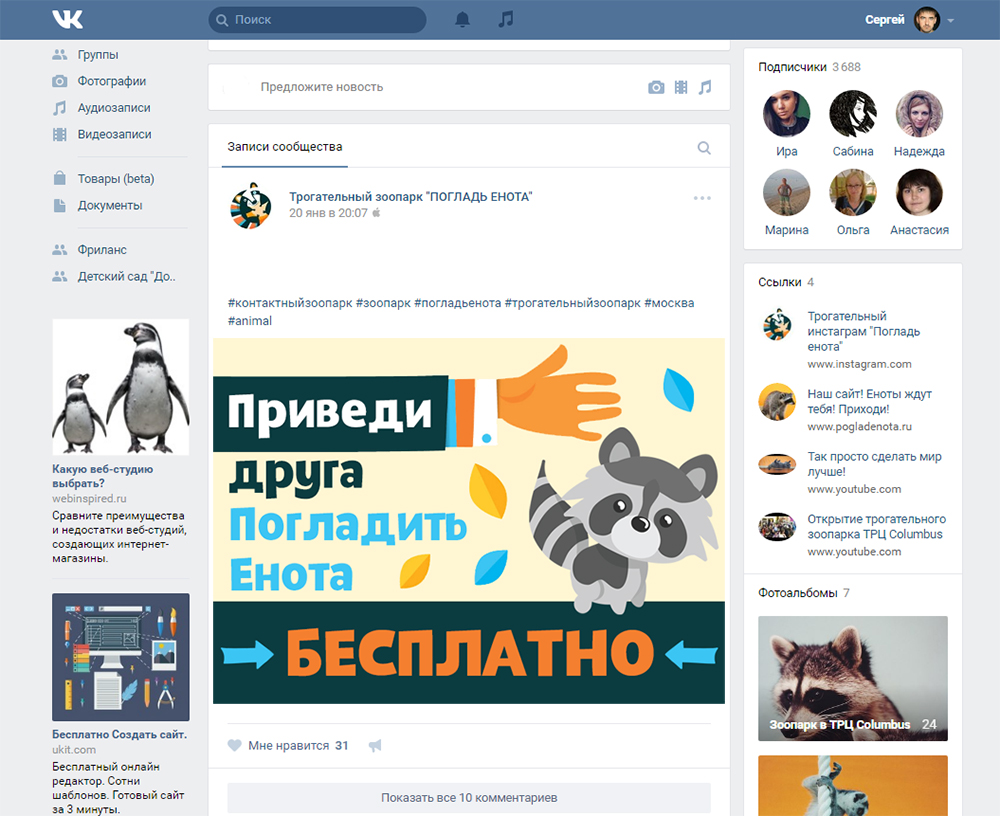The width and height of the screenshot is (1000, 816).
Task: Open Трогательный инстаграм link
Action: click(864, 332)
